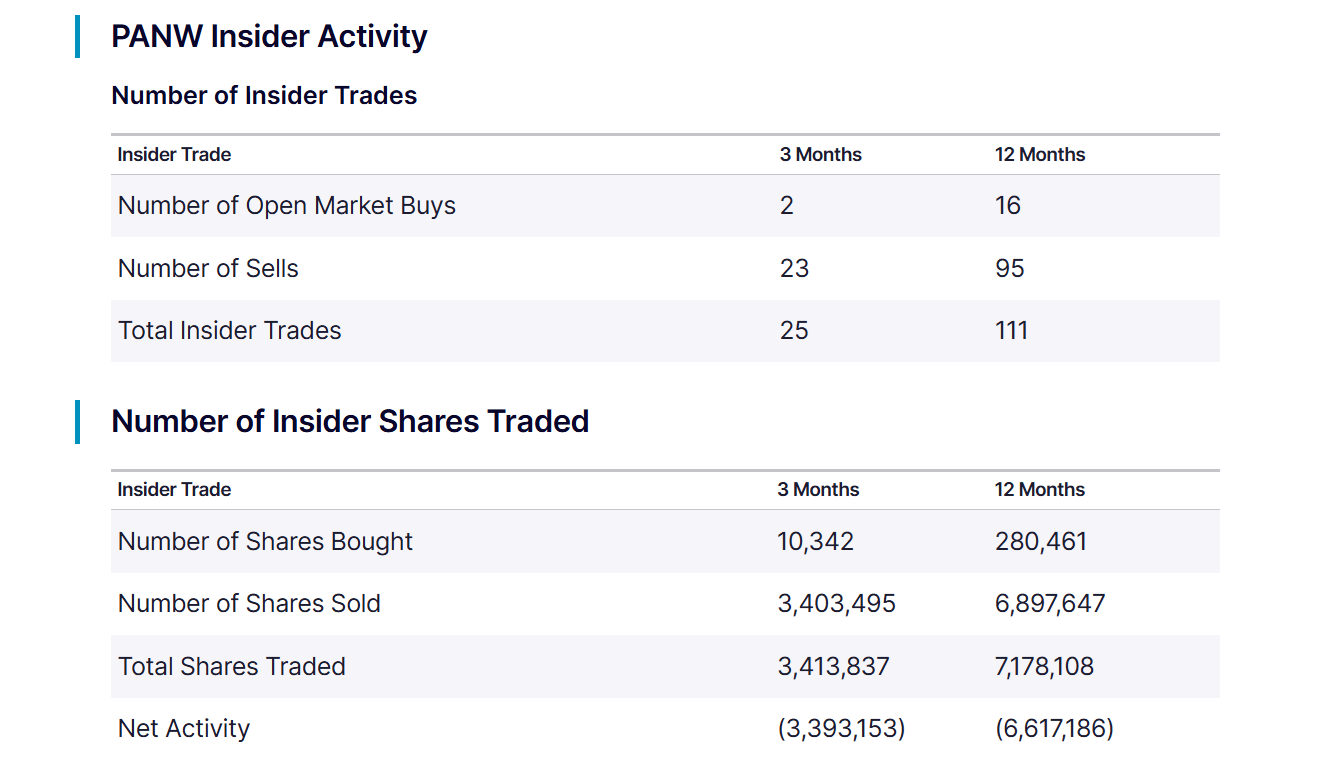
Task: Click the 12-month total insider trades value 111
Action: click(1011, 331)
